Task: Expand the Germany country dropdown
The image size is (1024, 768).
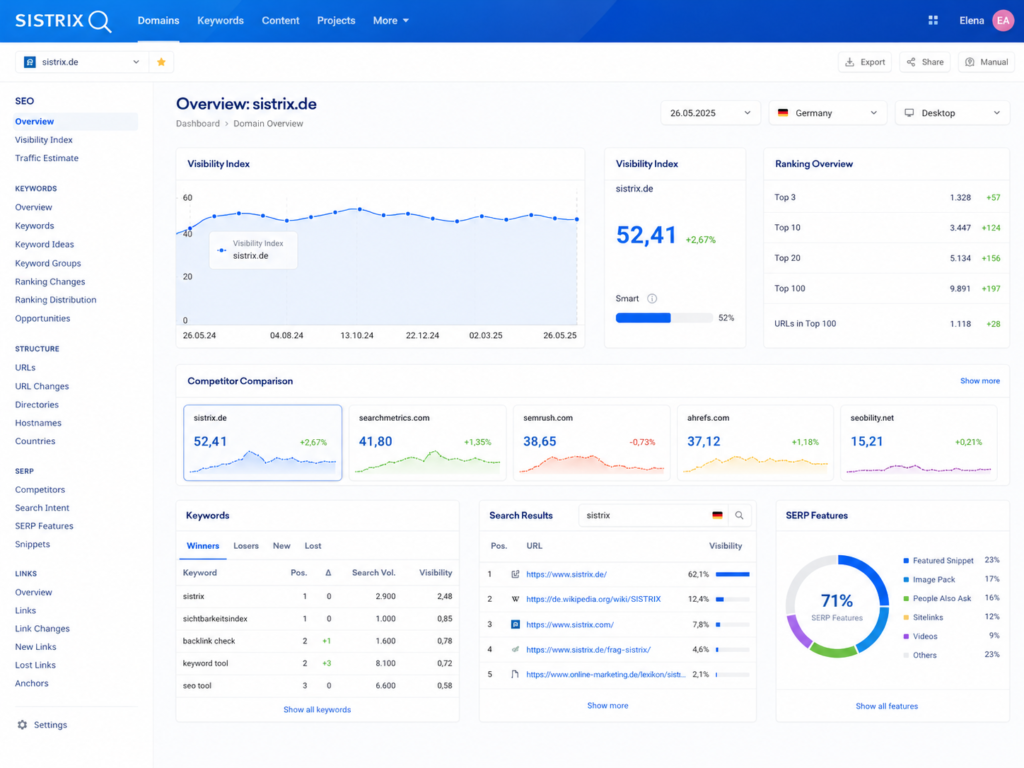Action: [x=827, y=113]
